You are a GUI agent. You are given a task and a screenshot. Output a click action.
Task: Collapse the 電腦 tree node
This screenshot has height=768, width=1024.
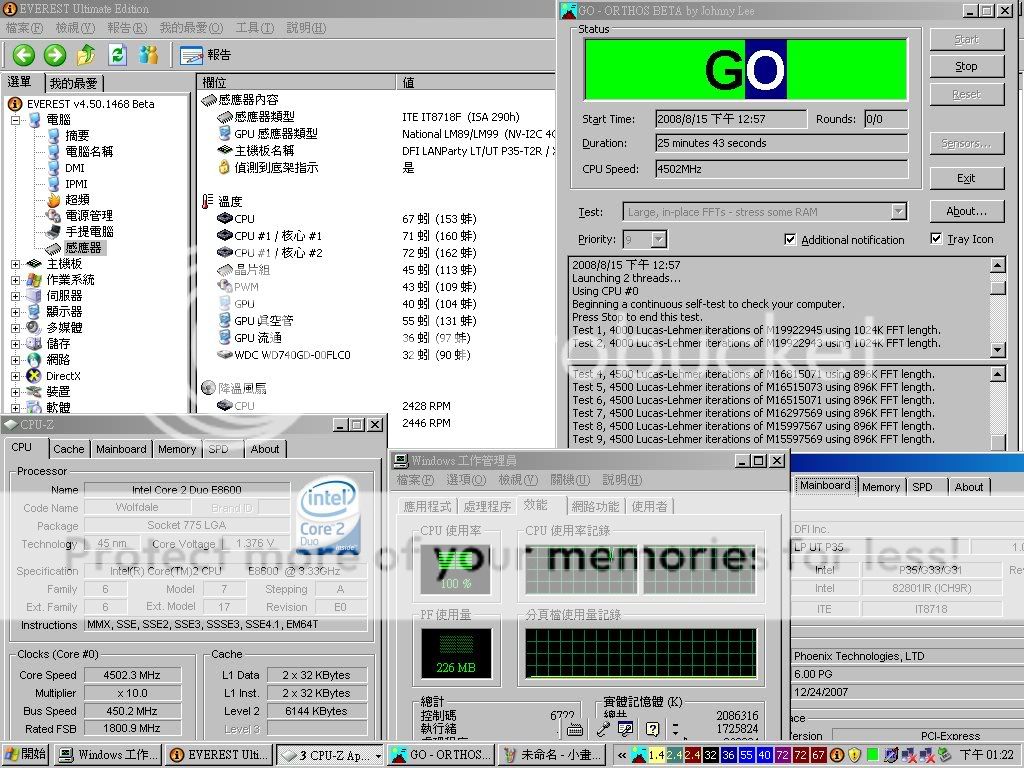(x=16, y=120)
